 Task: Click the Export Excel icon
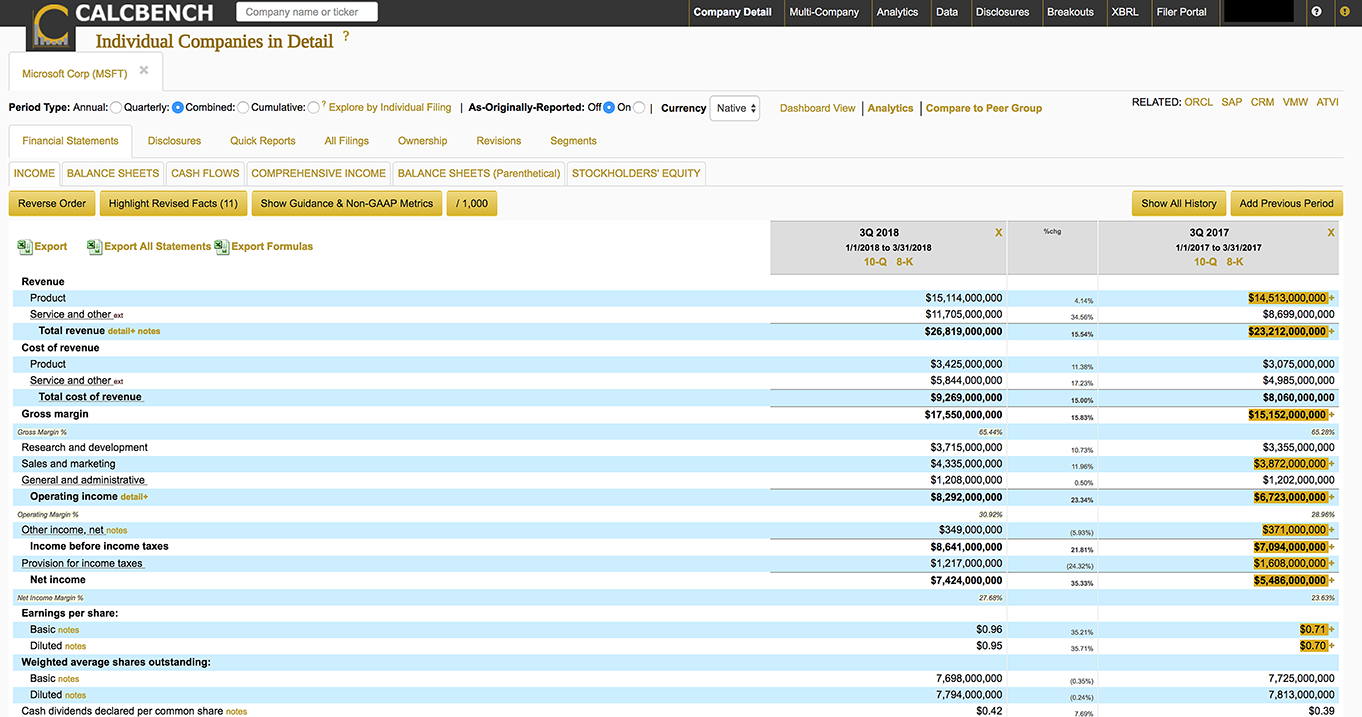point(25,247)
